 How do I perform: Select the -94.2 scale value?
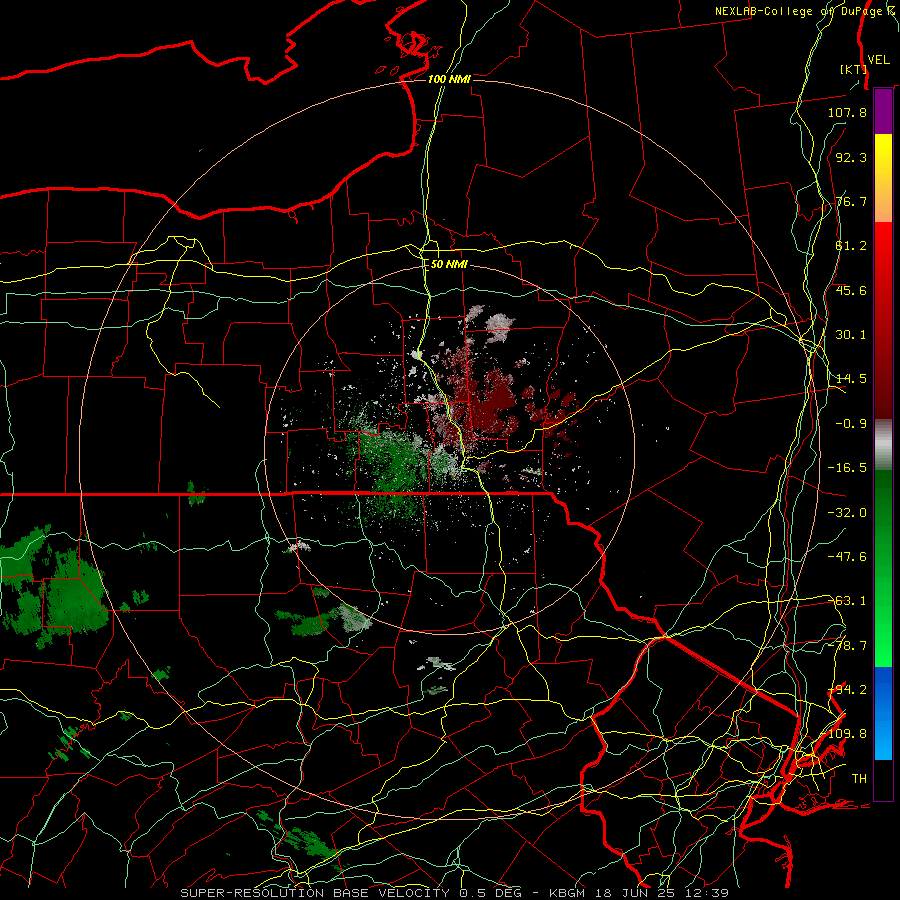click(847, 690)
